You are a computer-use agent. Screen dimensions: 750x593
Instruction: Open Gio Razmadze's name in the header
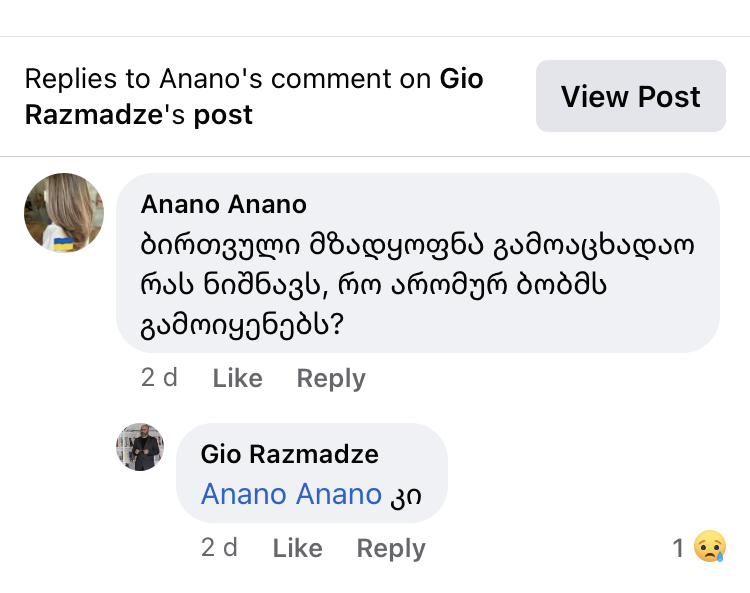92,115
